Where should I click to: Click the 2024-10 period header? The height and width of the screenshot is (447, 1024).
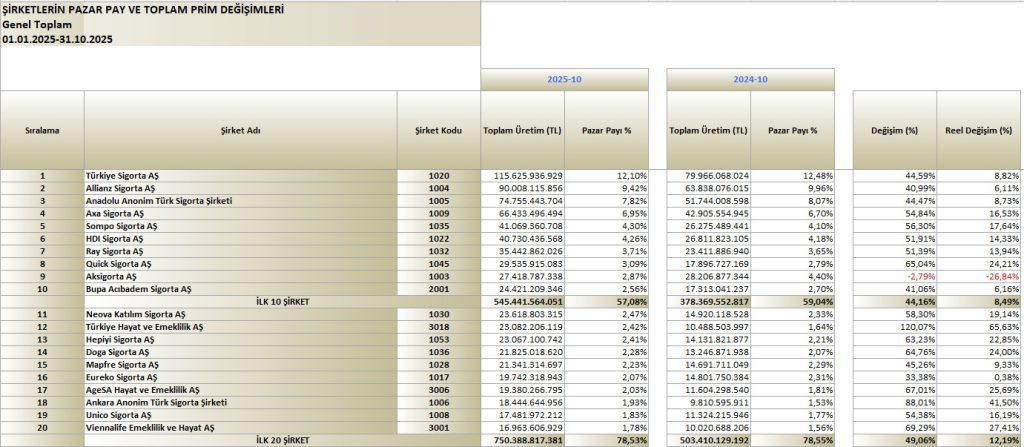750,78
